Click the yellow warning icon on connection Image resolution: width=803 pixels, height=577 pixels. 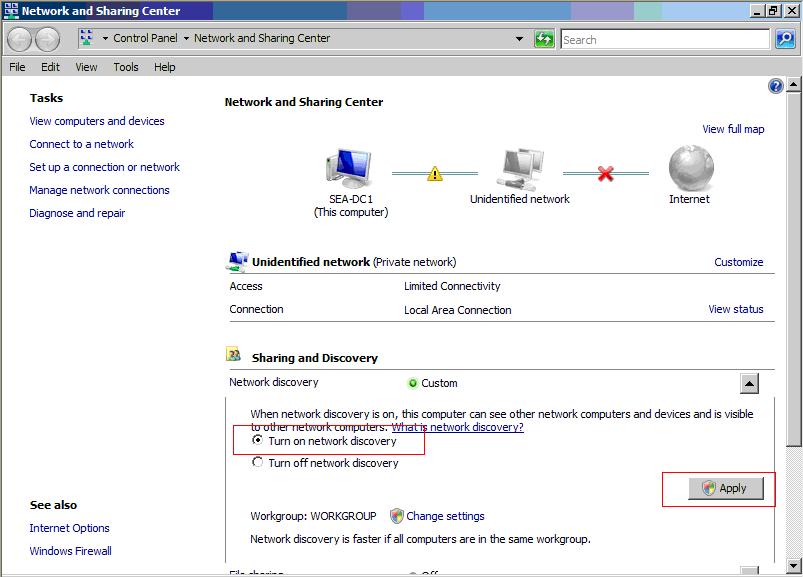[x=434, y=173]
